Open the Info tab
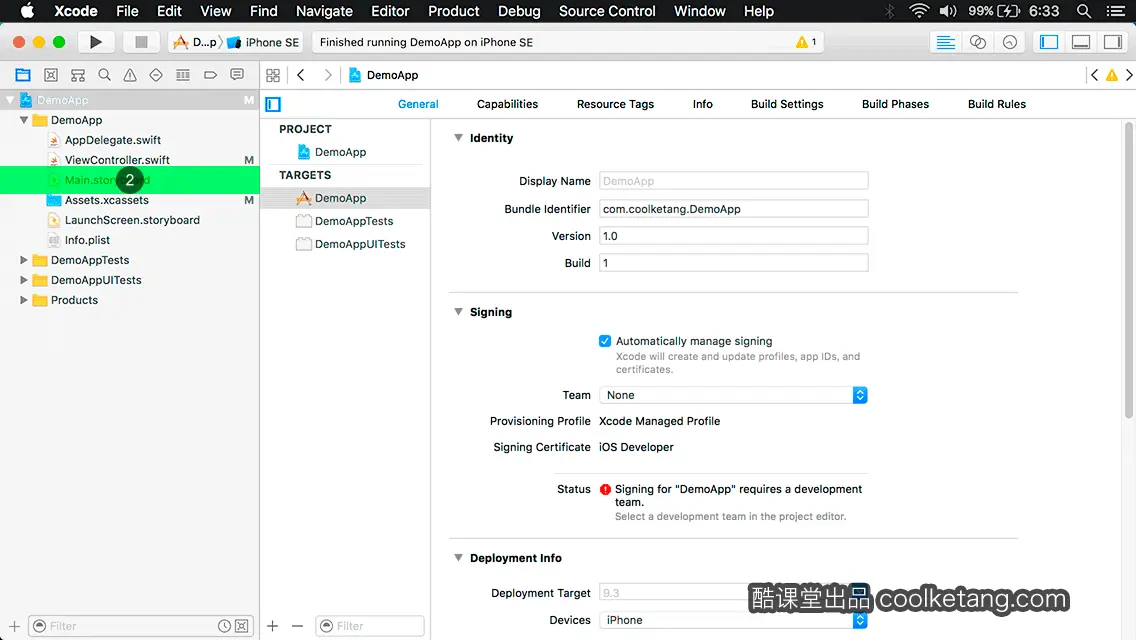The width and height of the screenshot is (1136, 640). [x=702, y=104]
